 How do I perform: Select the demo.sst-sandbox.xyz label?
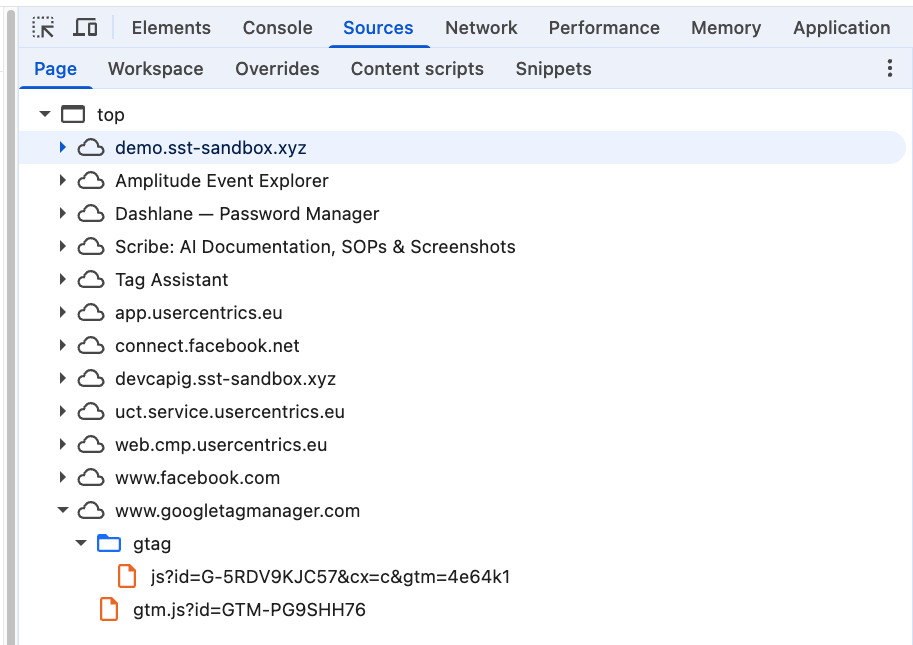211,148
